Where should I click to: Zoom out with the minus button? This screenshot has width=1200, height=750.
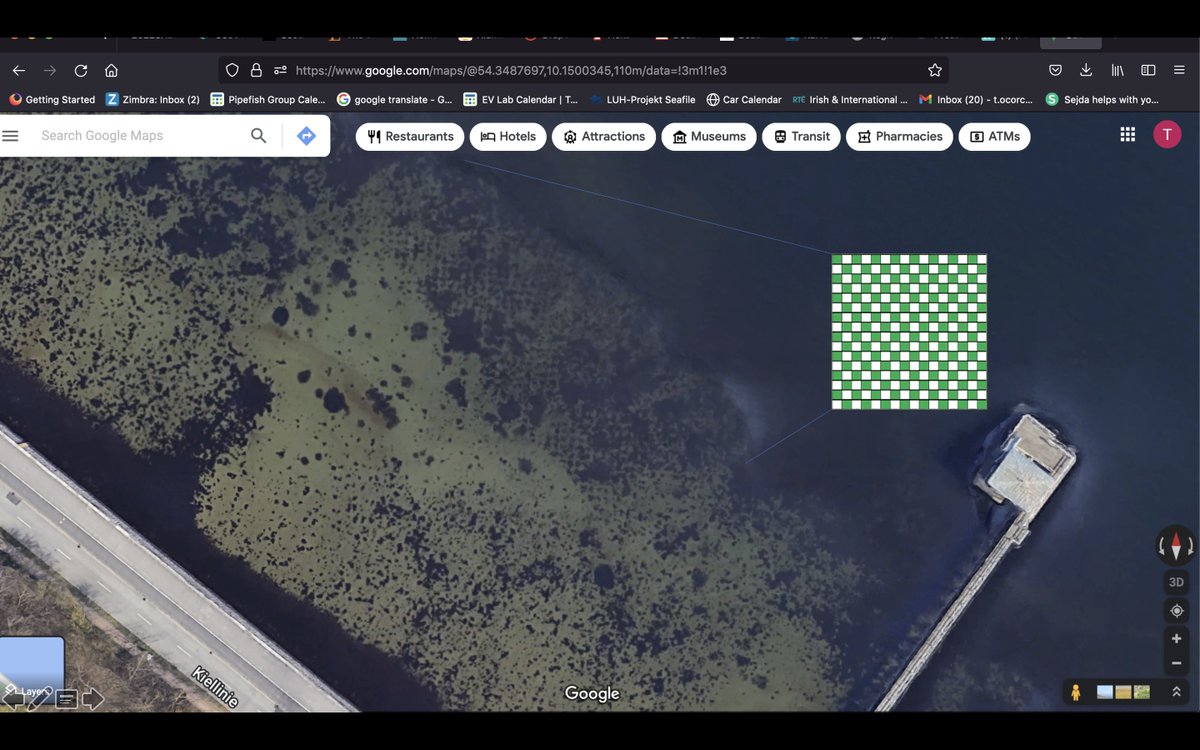[x=1176, y=662]
